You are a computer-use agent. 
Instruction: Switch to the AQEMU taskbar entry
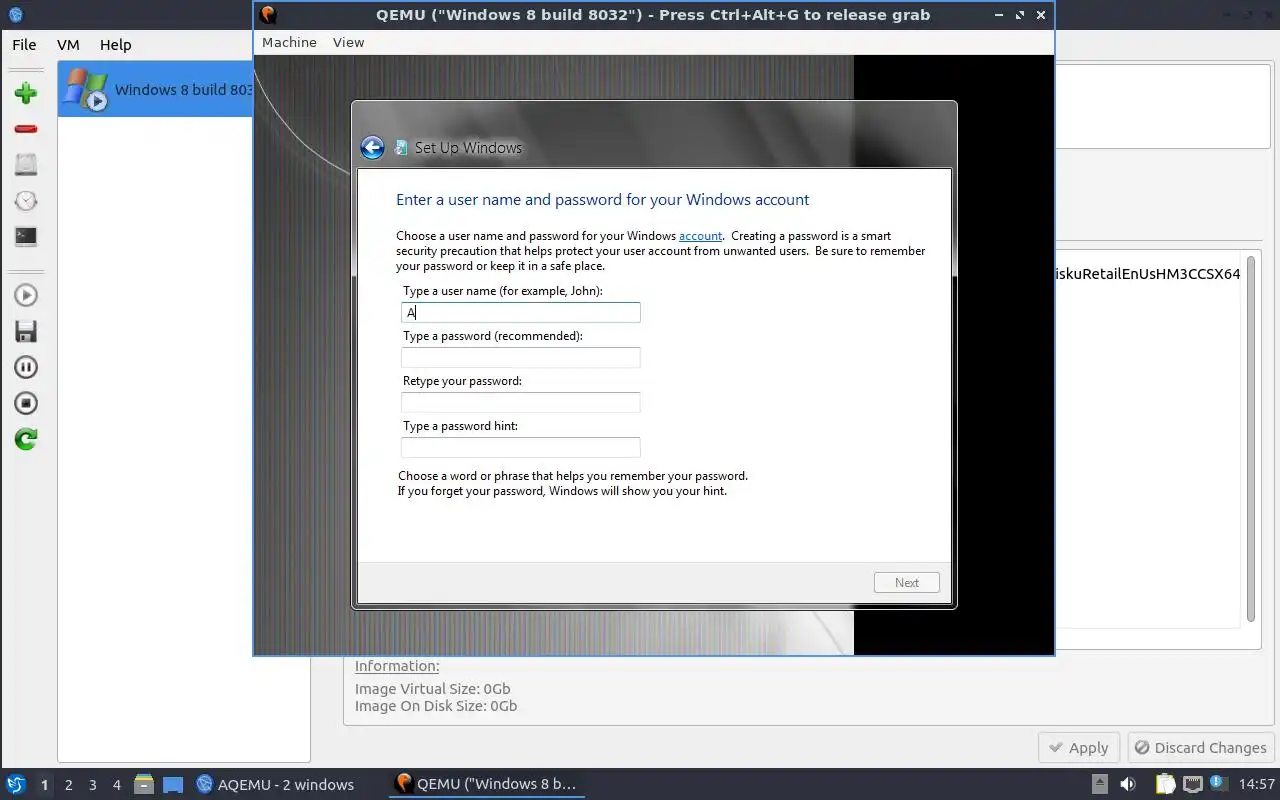(x=275, y=784)
